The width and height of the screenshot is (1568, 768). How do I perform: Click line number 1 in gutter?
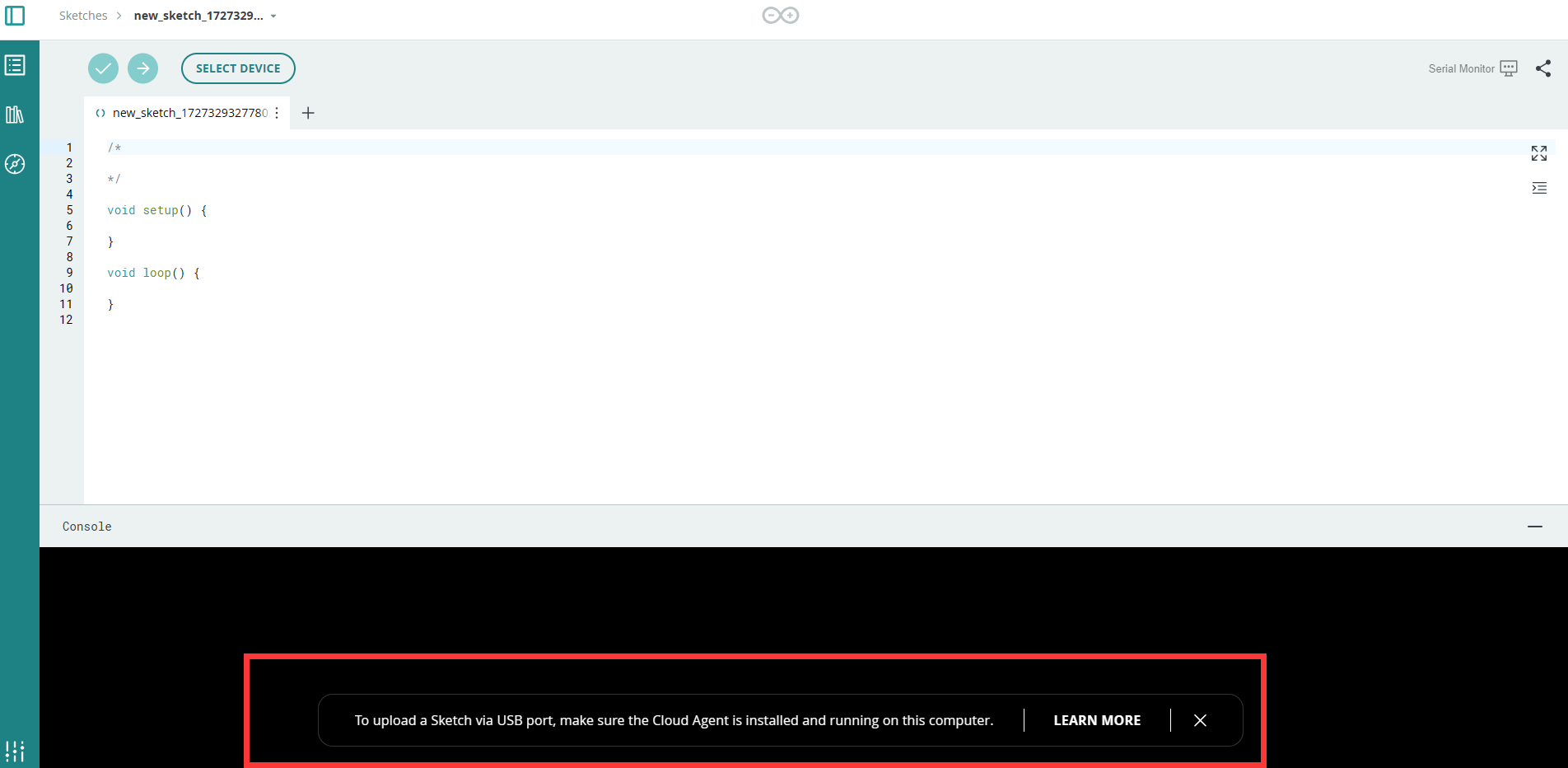69,148
